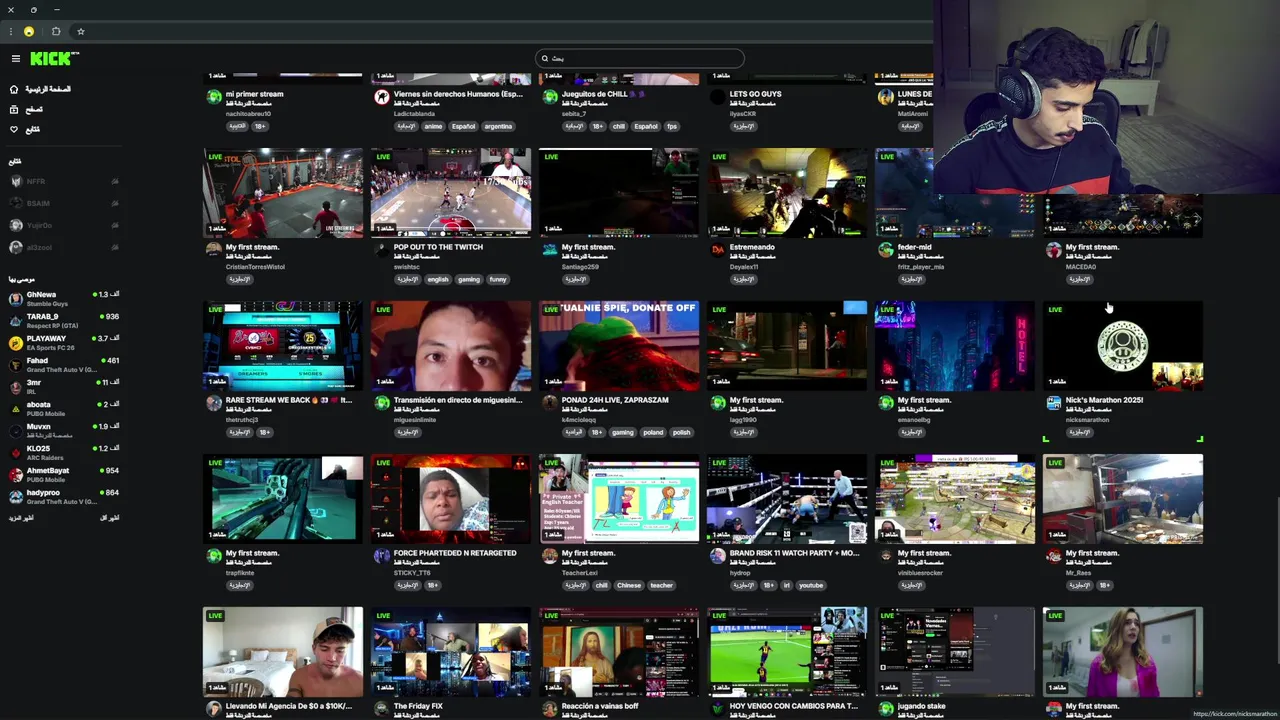
Task: Click the show more link in sidebar
Action: coord(21,518)
